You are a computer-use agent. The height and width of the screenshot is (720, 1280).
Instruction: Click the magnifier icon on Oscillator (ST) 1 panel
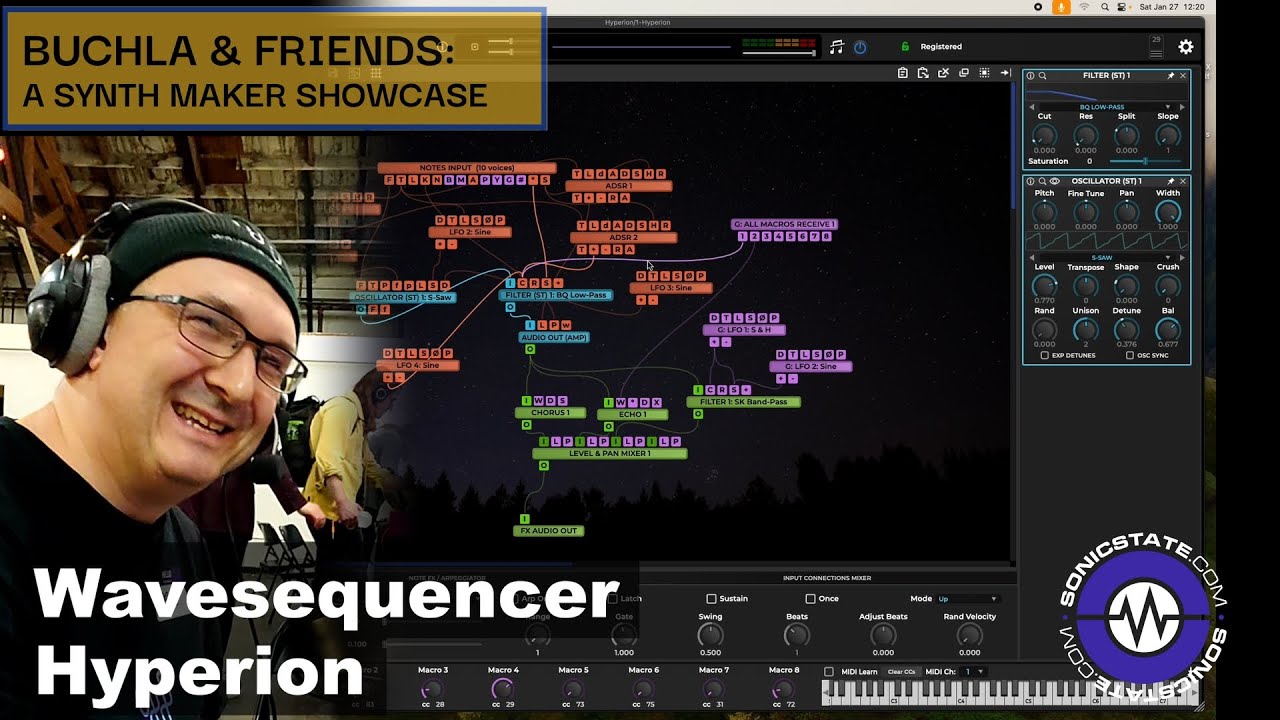coord(1042,182)
